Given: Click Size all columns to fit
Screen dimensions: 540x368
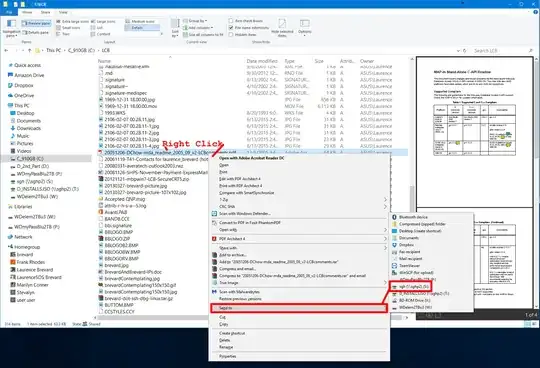Looking at the screenshot, I should click(x=203, y=34).
